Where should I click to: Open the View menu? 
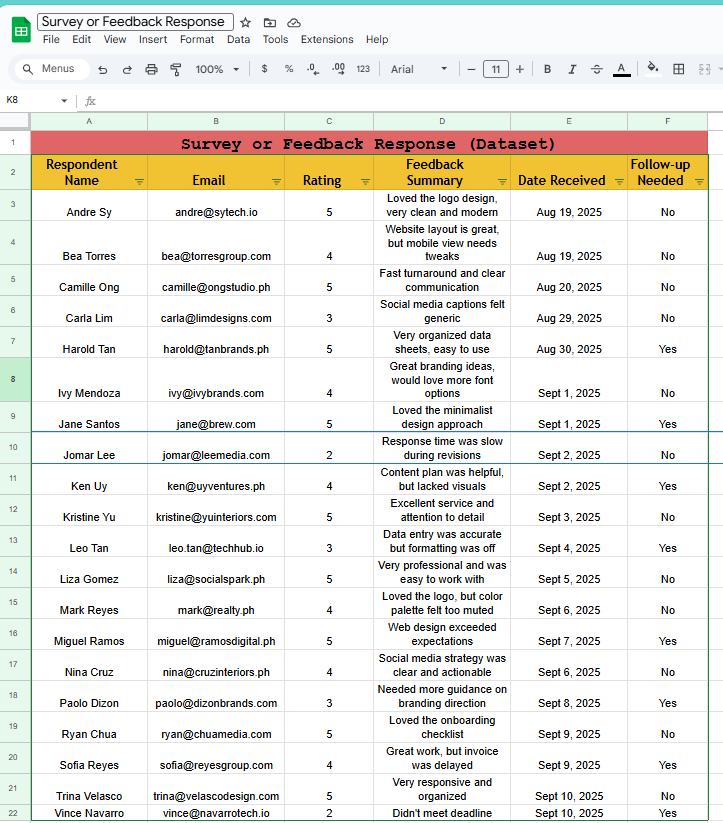114,39
